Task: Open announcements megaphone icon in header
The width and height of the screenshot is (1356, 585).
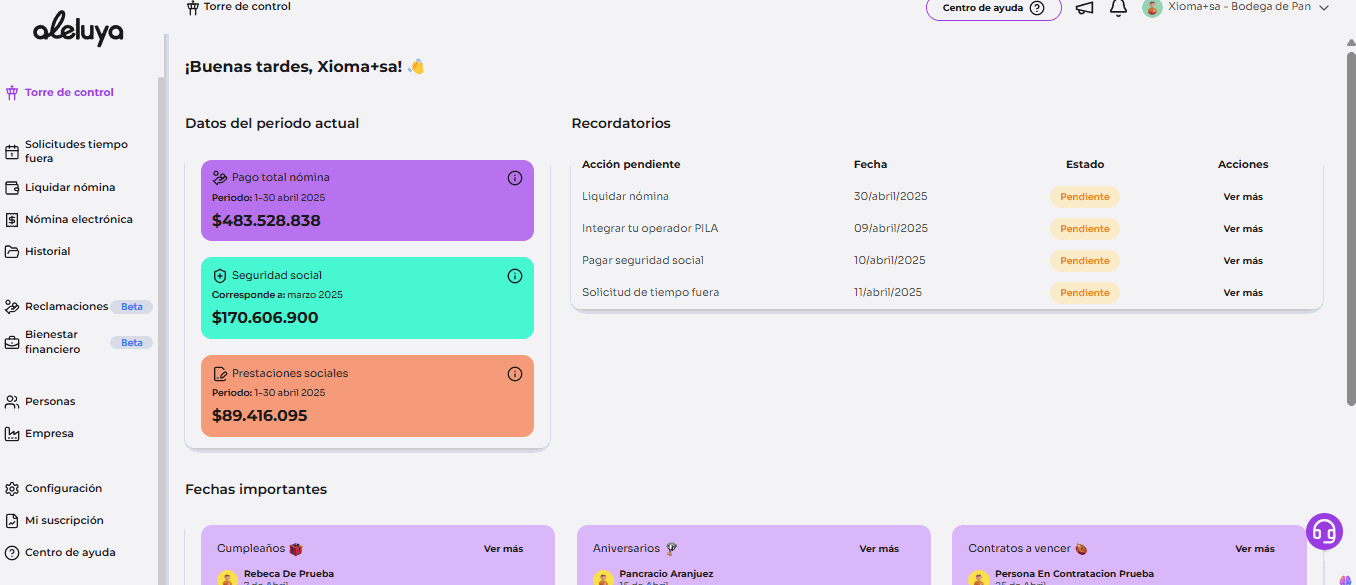Action: pos(1085,8)
